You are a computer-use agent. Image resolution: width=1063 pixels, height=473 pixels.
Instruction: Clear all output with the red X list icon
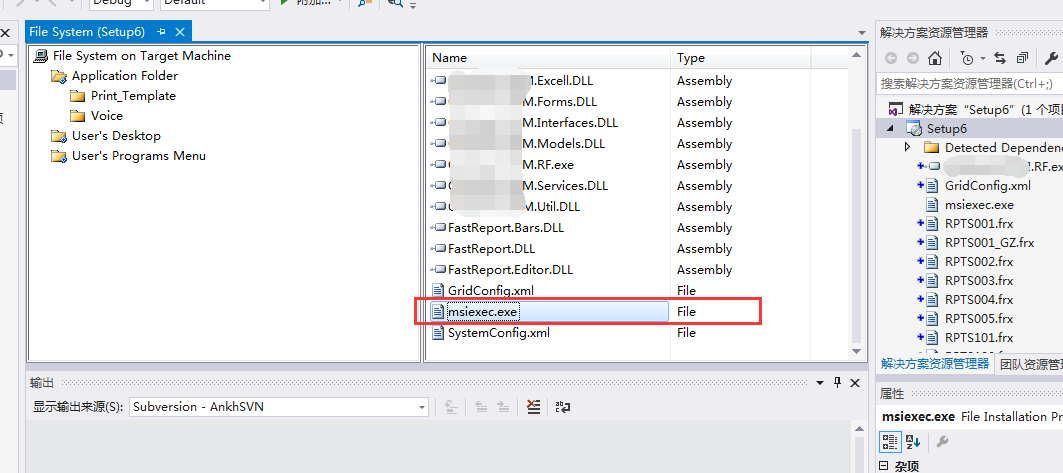534,407
